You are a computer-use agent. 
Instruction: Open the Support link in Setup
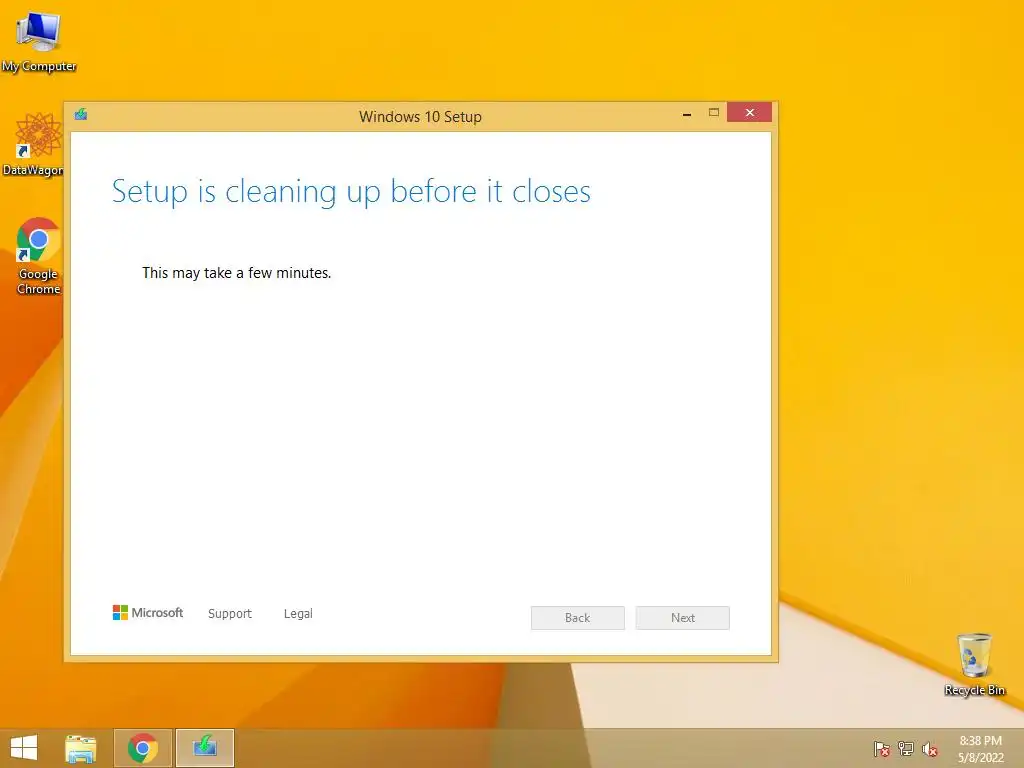click(x=230, y=613)
